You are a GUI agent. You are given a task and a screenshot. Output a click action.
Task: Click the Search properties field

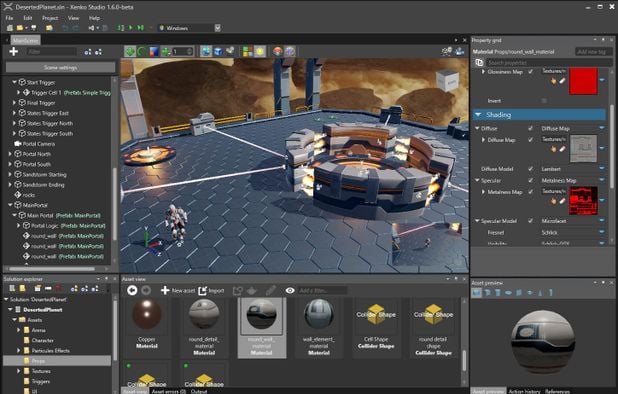[x=549, y=62]
